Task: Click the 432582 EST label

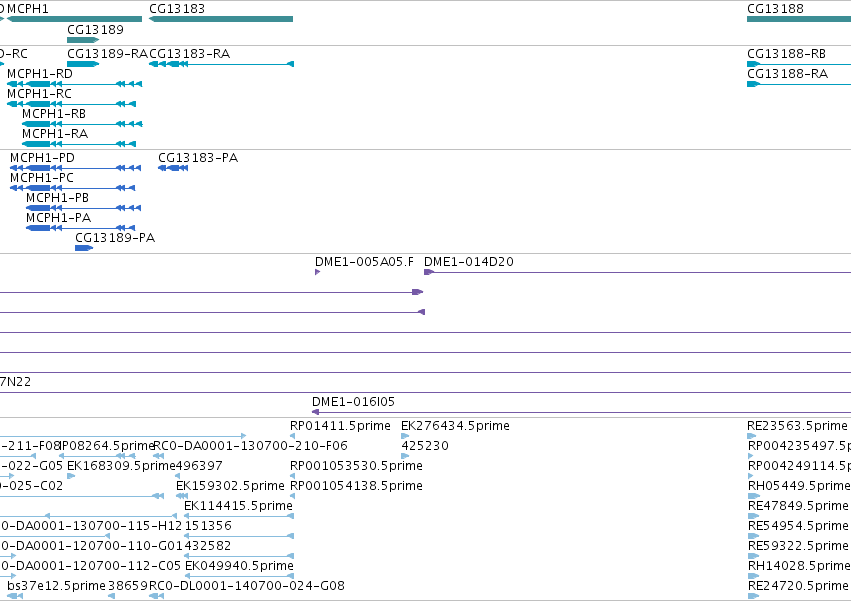Action: (208, 547)
